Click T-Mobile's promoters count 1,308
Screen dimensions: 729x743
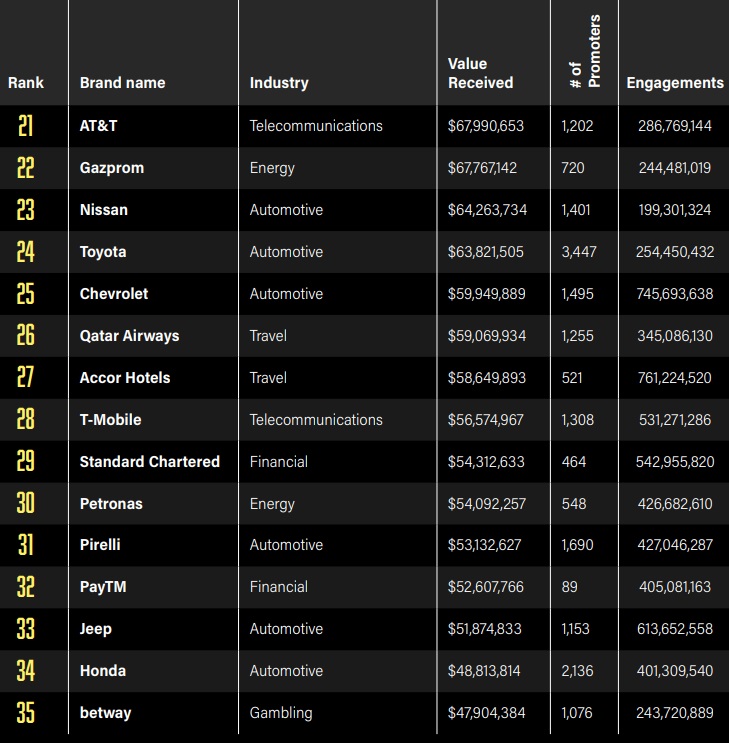[x=578, y=420]
